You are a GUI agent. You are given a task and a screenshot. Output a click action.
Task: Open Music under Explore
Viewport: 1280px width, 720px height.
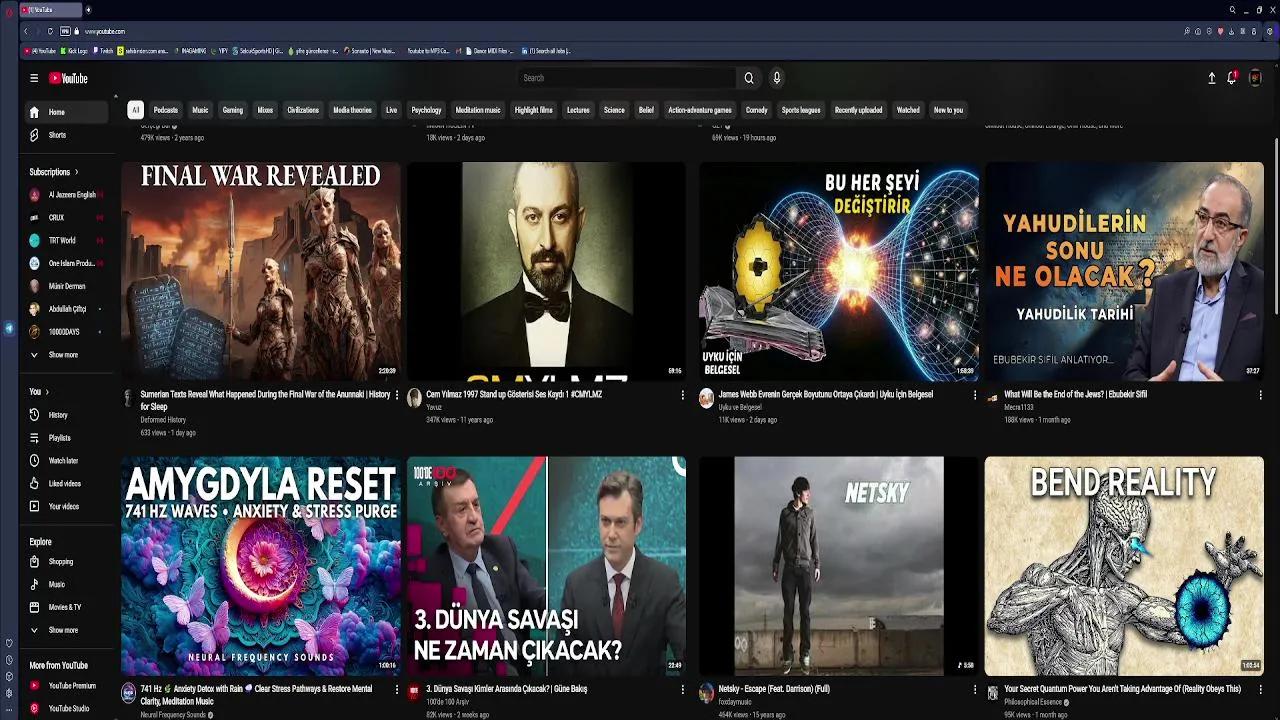click(x=67, y=585)
